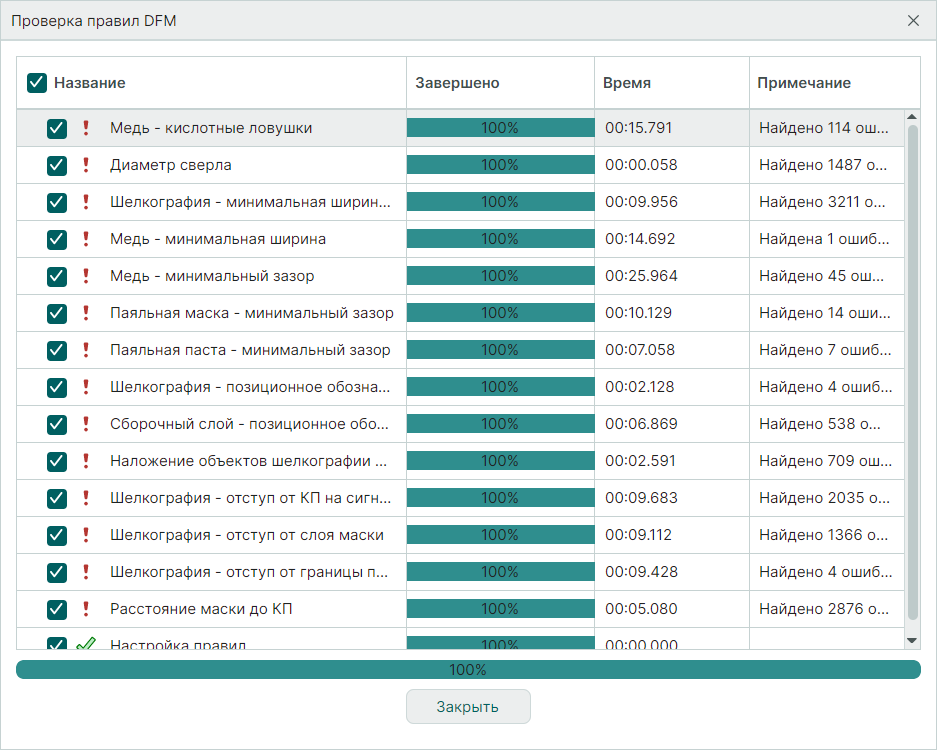
Task: Click the error icon for "Медь - минимальный зазор"
Action: (x=86, y=276)
